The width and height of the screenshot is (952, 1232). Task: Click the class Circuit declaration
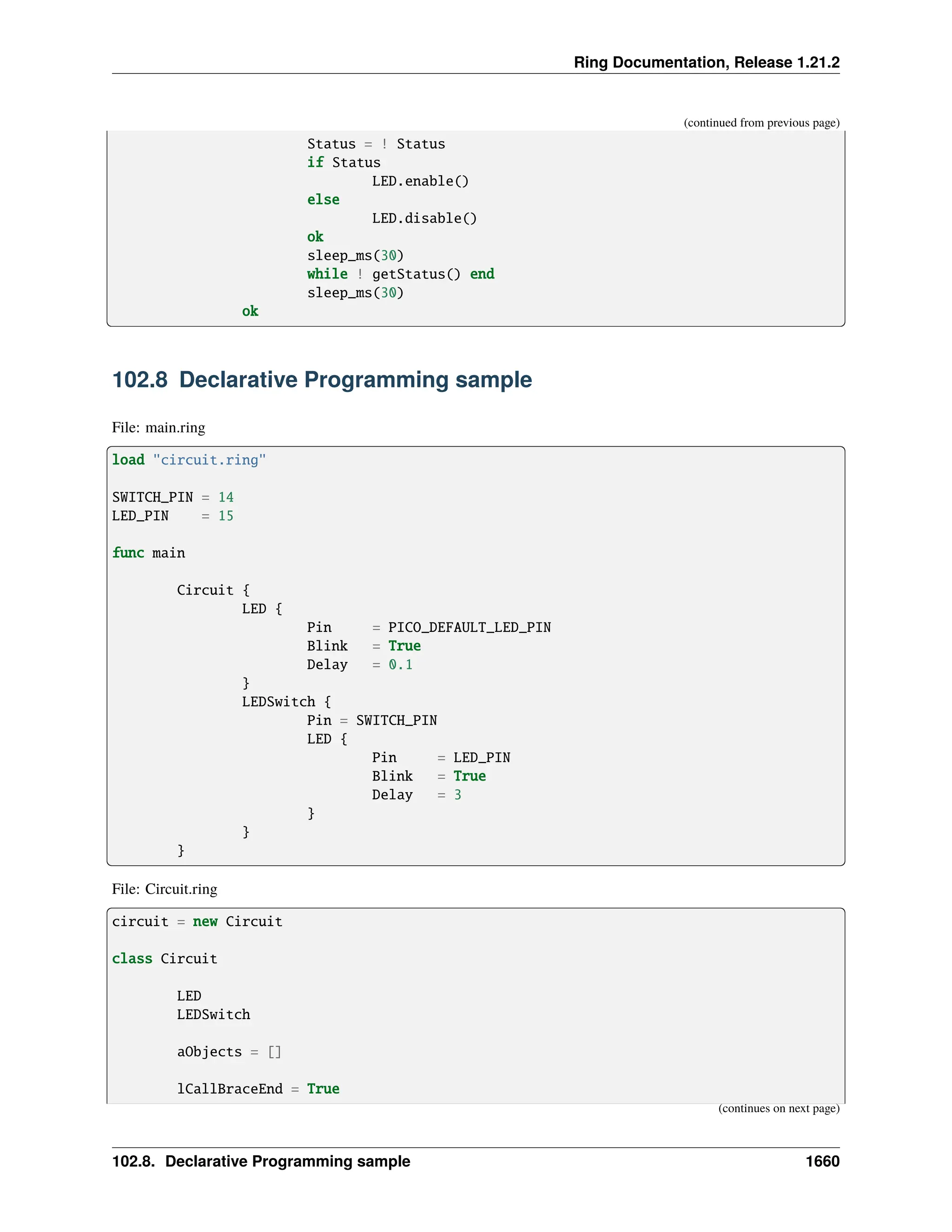point(164,959)
